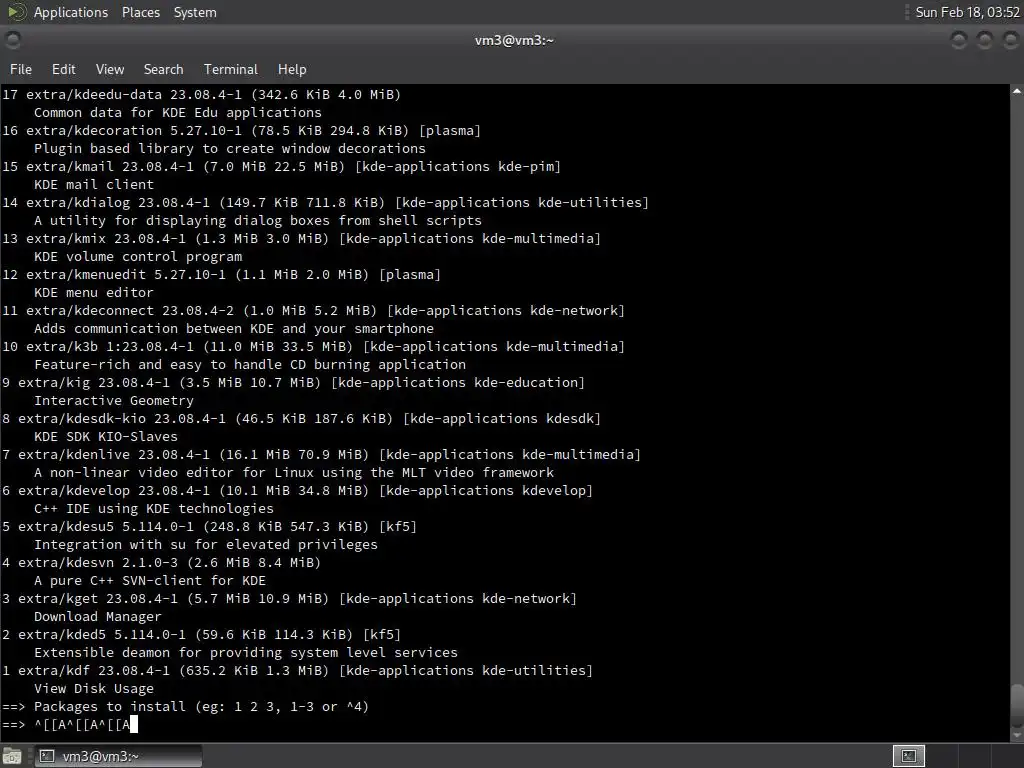Click 'A pure C++ SVN-client for KDE' text
1024x768 pixels.
[x=150, y=581]
